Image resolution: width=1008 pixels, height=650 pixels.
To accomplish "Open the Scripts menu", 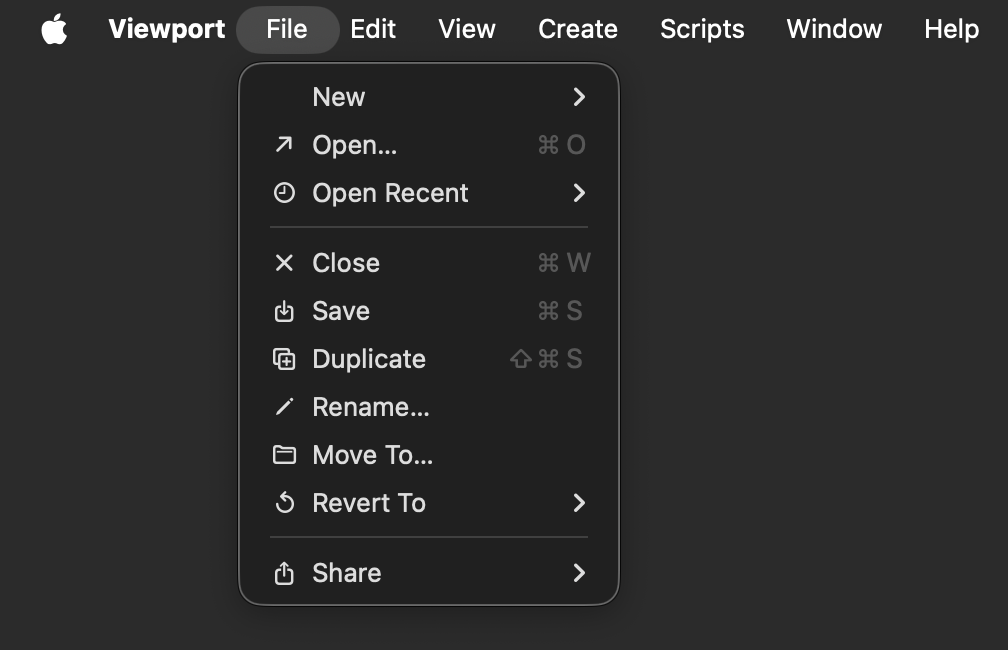I will (702, 29).
